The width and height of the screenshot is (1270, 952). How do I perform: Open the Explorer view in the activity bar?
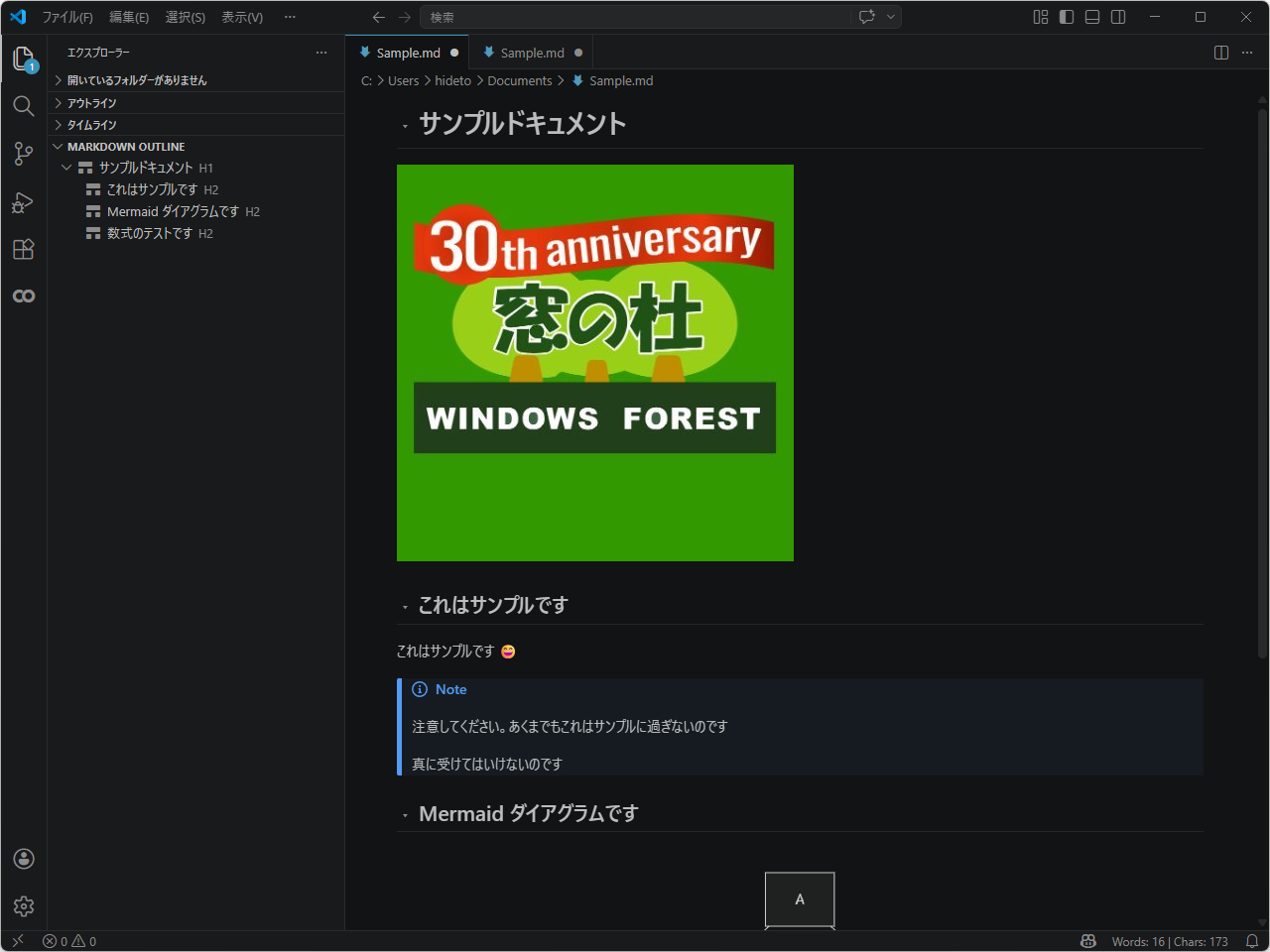23,58
